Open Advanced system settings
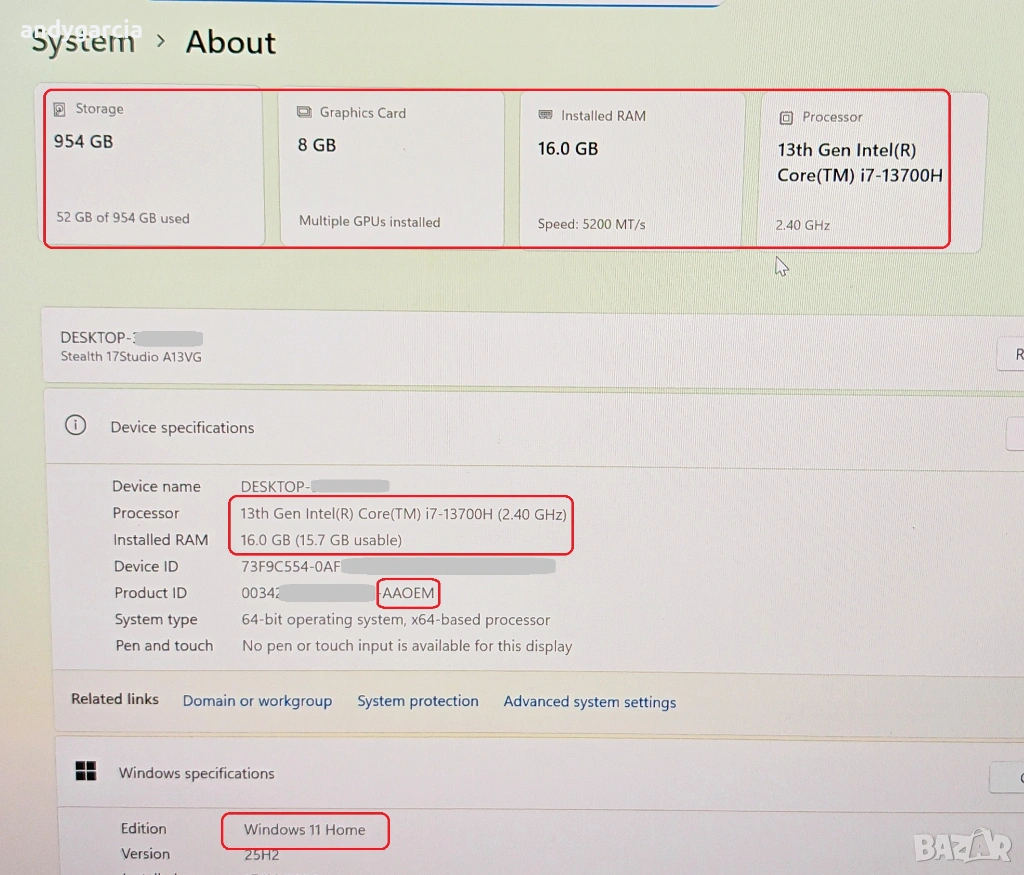 tap(590, 702)
